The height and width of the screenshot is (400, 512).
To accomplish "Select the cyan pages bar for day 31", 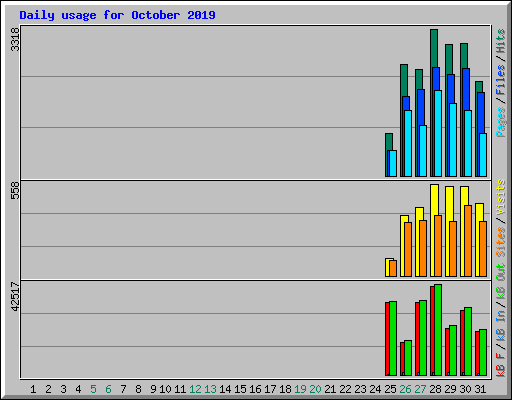I will click(483, 155).
